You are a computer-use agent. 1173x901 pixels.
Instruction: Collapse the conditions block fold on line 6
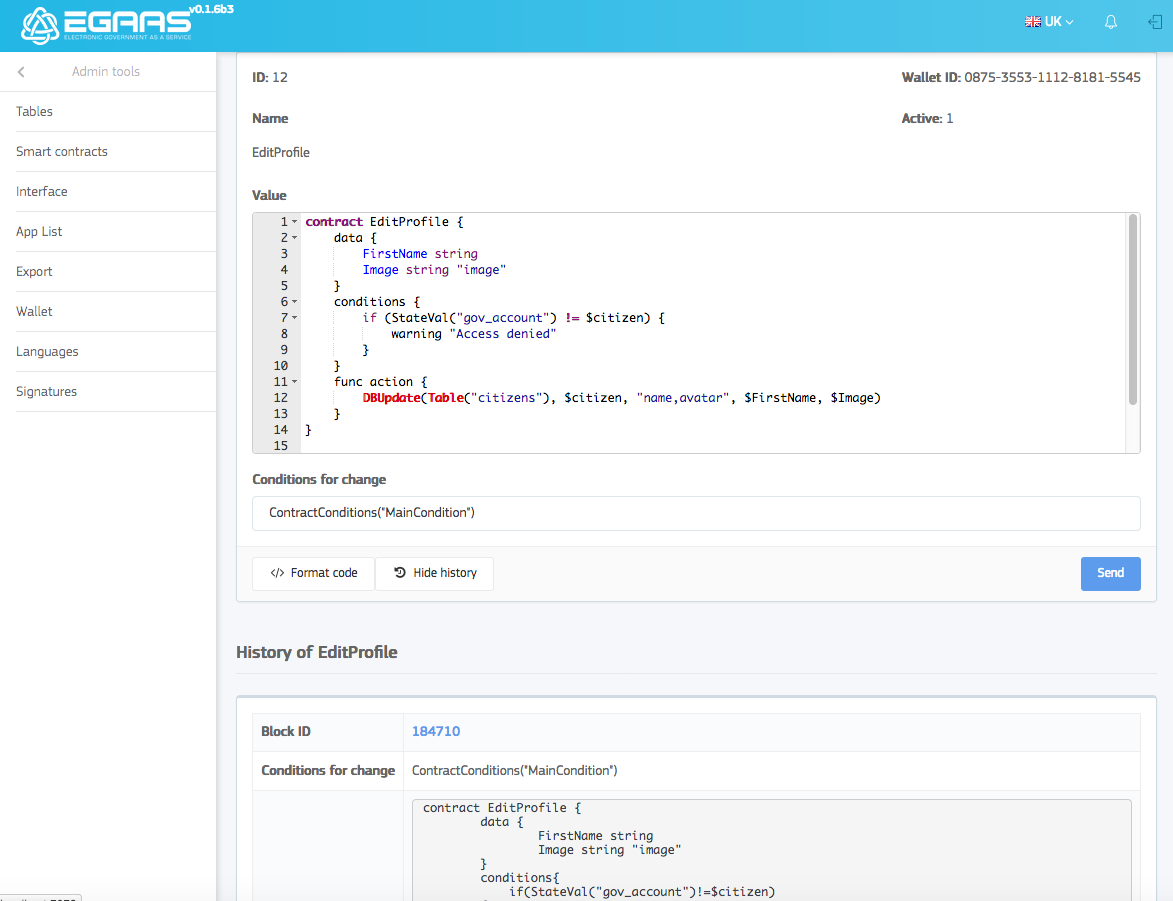(x=295, y=302)
